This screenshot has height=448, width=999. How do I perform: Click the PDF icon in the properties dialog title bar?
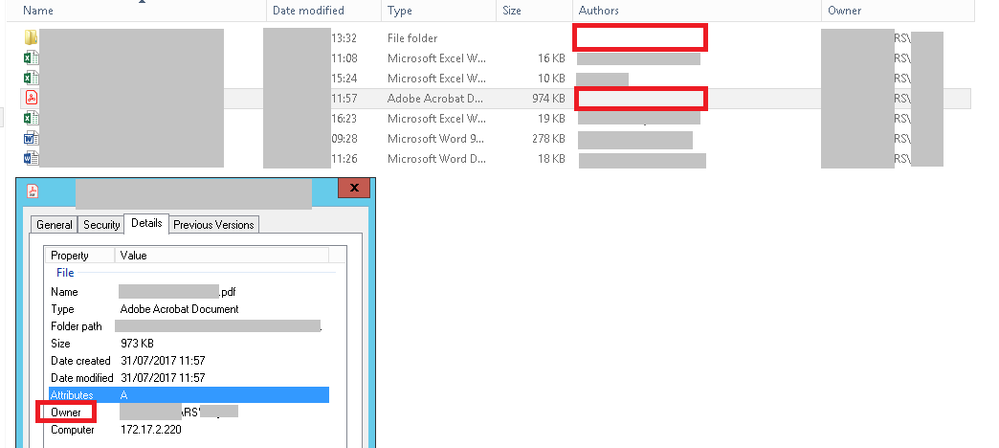[x=32, y=190]
